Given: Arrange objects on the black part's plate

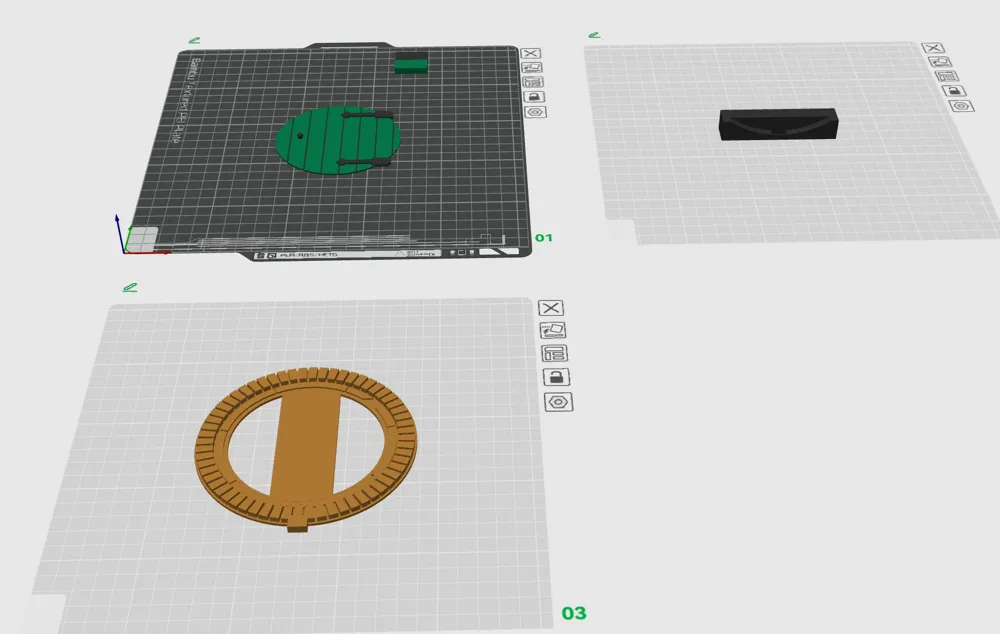Looking at the screenshot, I should [x=946, y=76].
